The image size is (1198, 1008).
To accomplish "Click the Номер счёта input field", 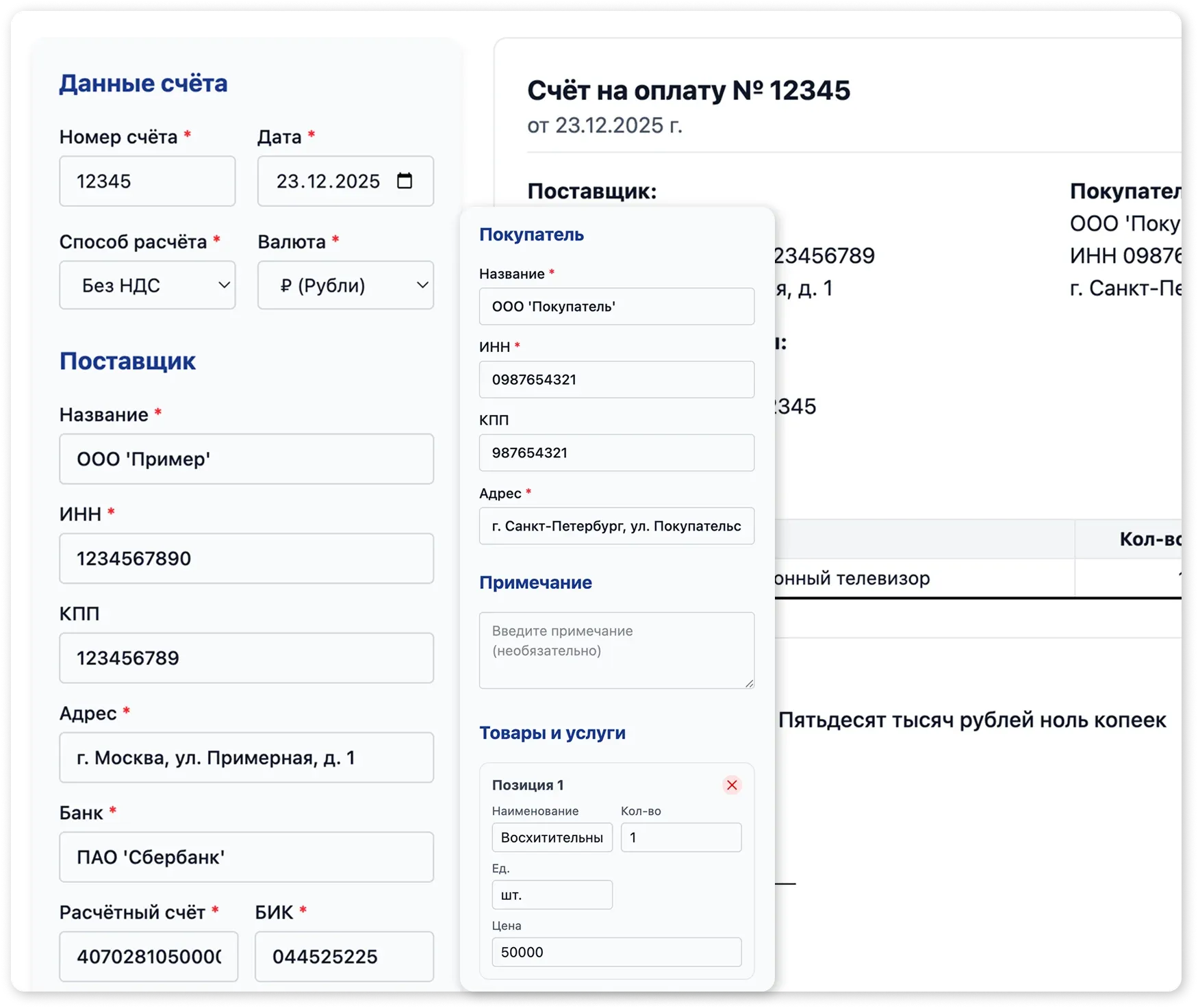I will (147, 181).
